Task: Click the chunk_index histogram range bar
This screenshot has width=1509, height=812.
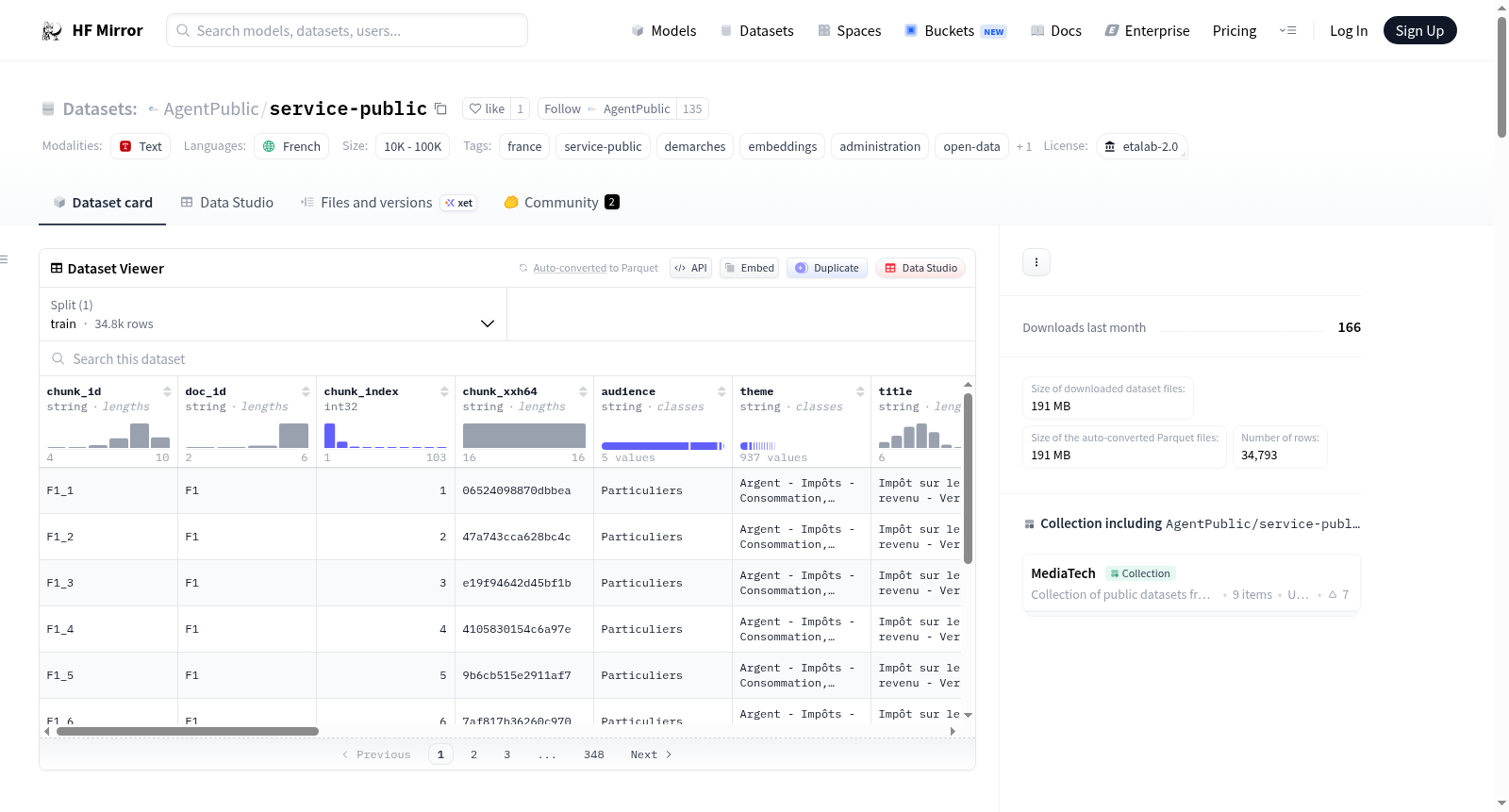Action: click(x=386, y=436)
